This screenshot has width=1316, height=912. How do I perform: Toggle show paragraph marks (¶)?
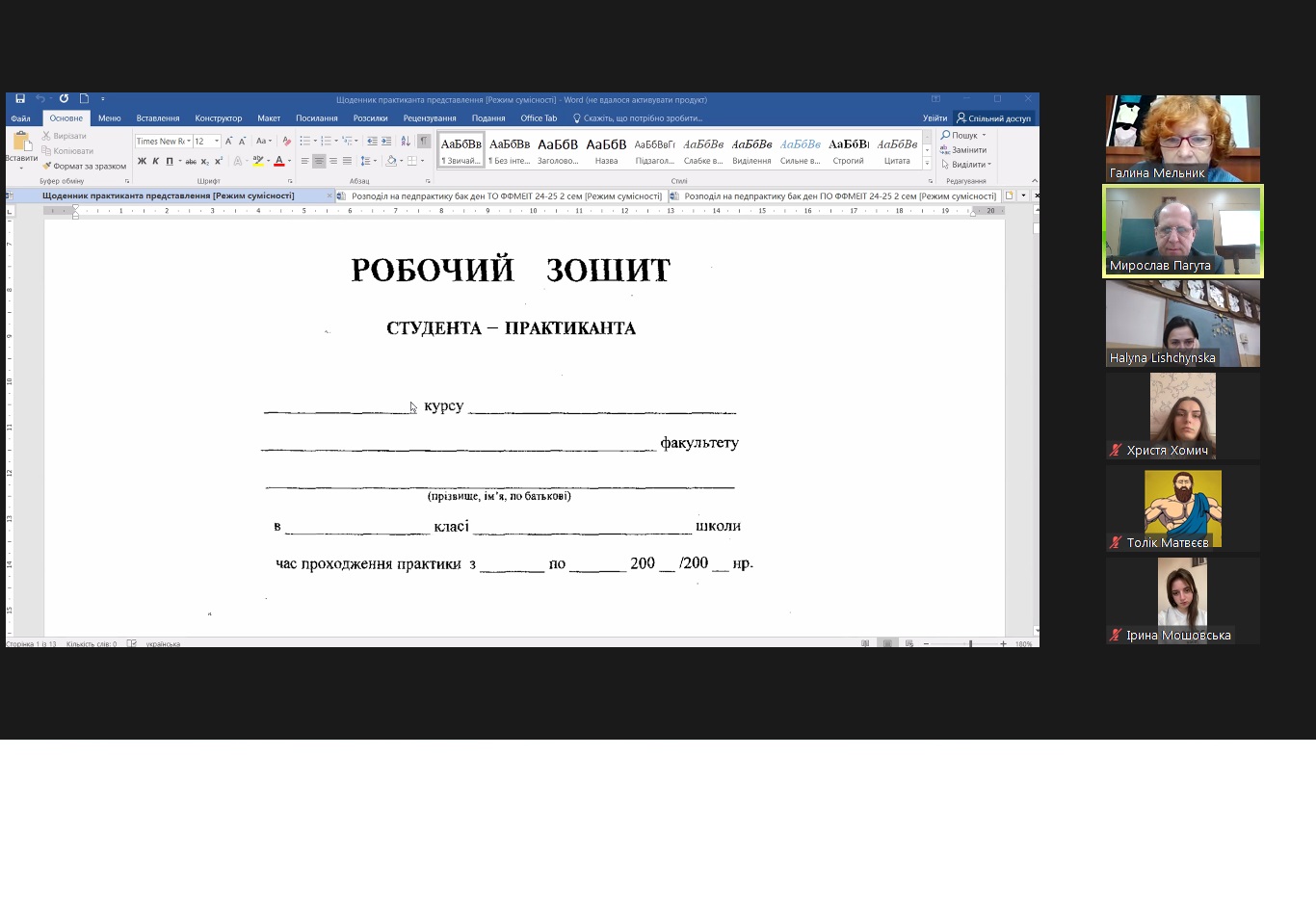(423, 142)
